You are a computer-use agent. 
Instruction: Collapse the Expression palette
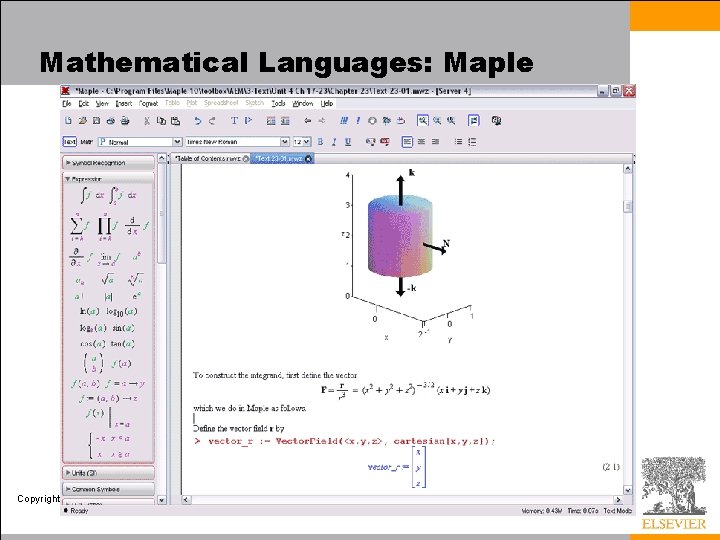point(108,179)
